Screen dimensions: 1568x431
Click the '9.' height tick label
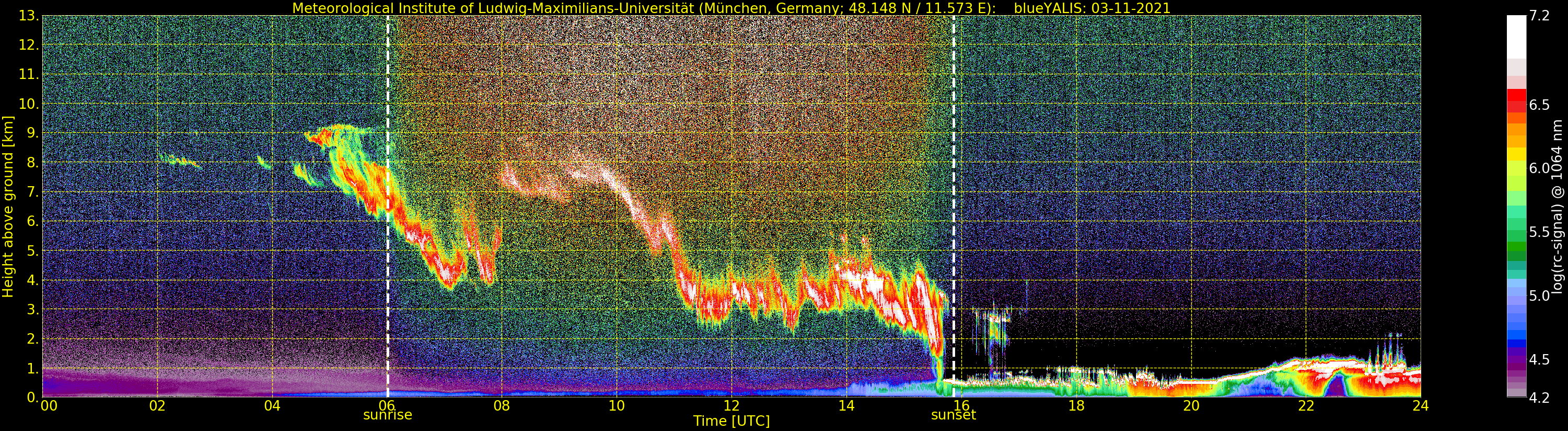point(32,133)
